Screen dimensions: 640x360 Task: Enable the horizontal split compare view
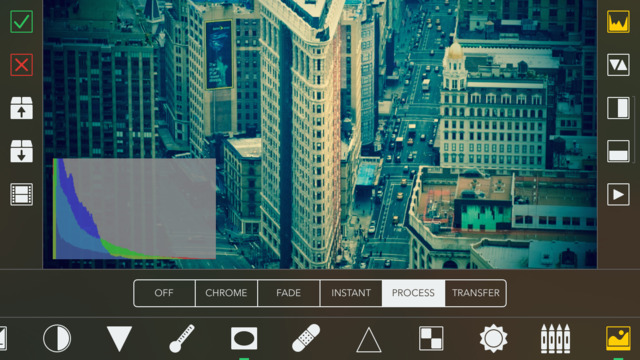point(618,151)
